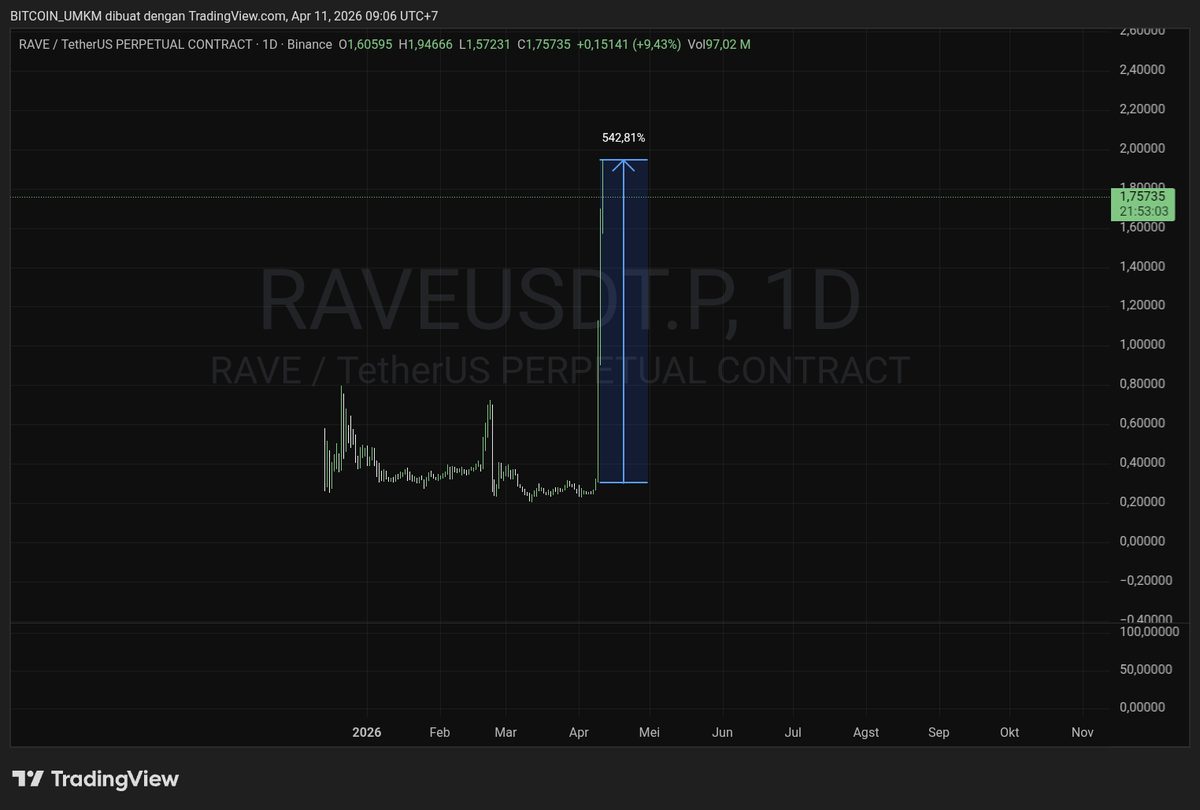Image resolution: width=1200 pixels, height=810 pixels.
Task: Click the 2,40000 price axis label
Action: (x=1142, y=70)
